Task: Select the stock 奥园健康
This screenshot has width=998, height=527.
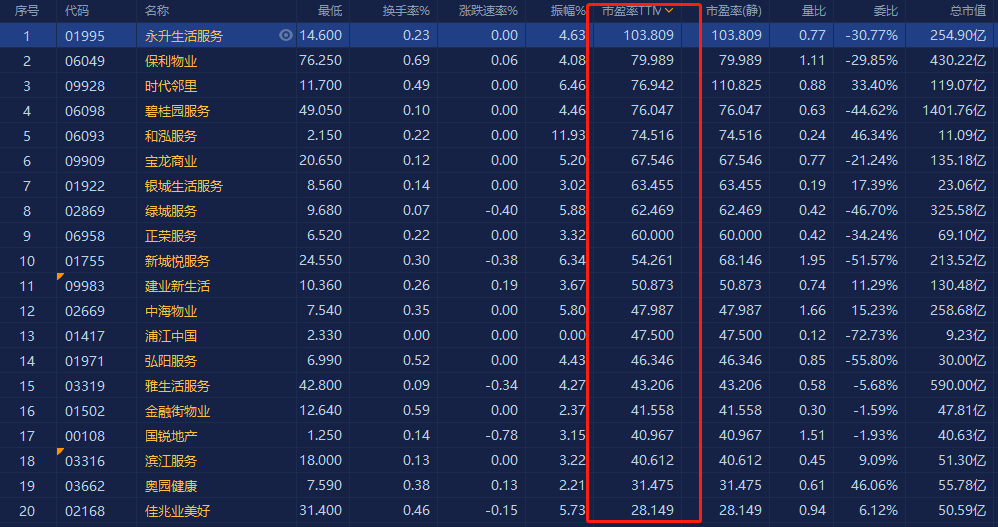Action: (171, 486)
